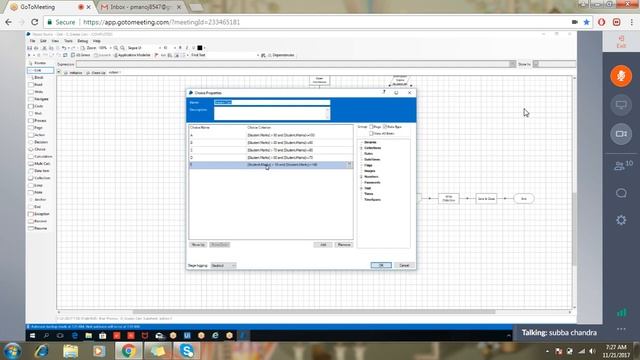This screenshot has height=360, width=640.
Task: Select choice row A in the list
Action: click(271, 135)
